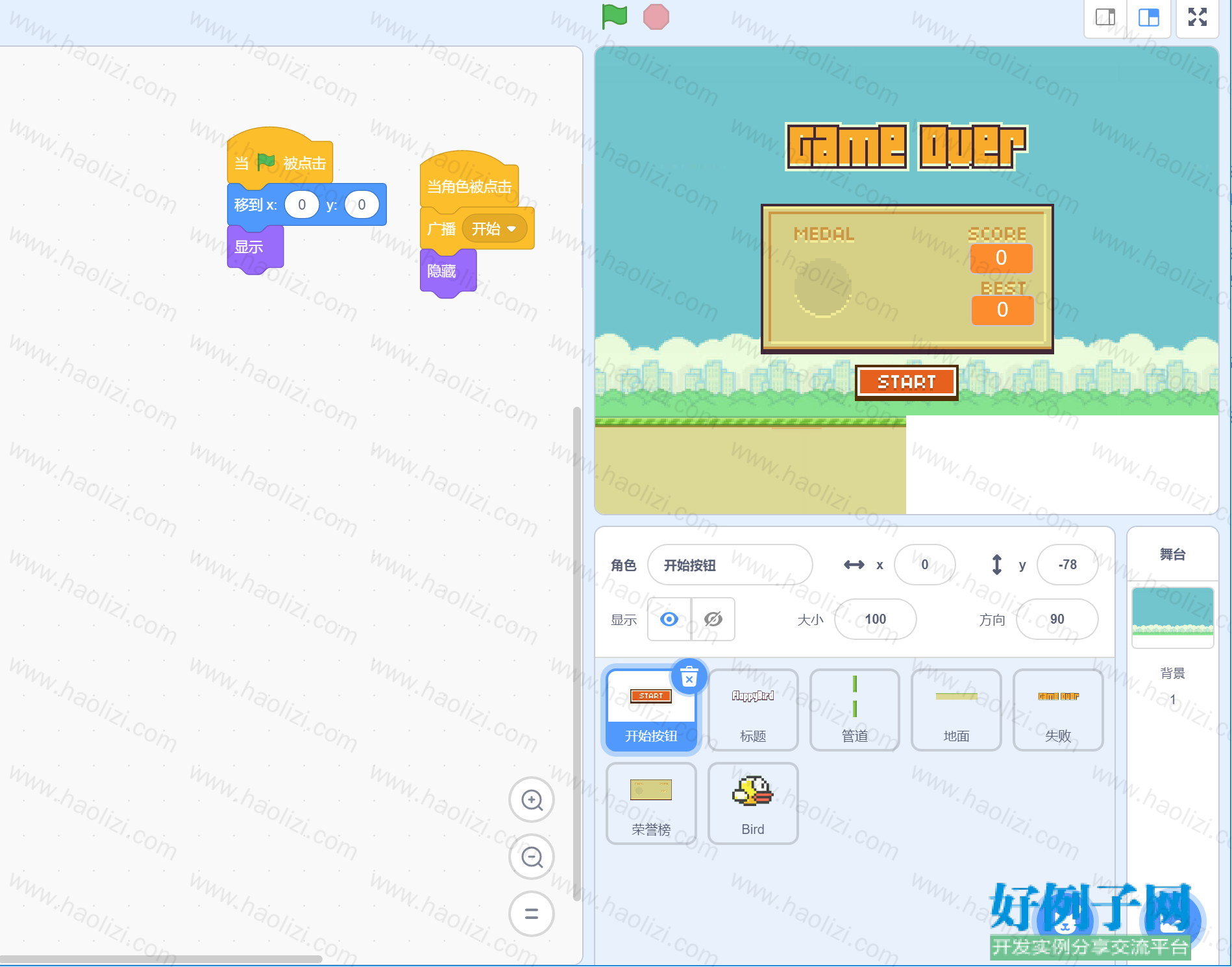Click the x value input in 移到 block

(302, 205)
